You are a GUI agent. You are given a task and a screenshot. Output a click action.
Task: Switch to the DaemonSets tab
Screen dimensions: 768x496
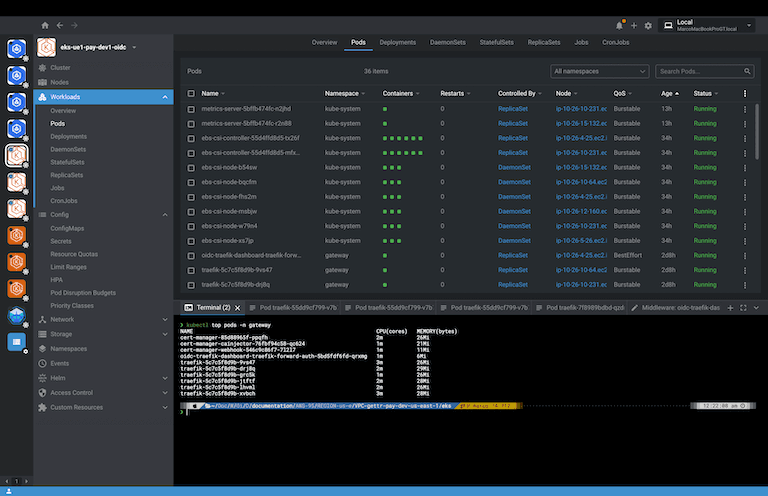coord(448,43)
